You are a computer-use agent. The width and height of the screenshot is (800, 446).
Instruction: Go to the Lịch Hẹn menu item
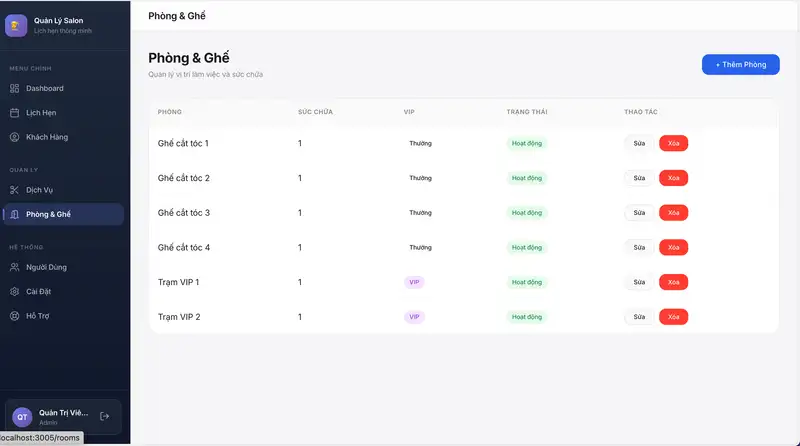[x=41, y=113]
